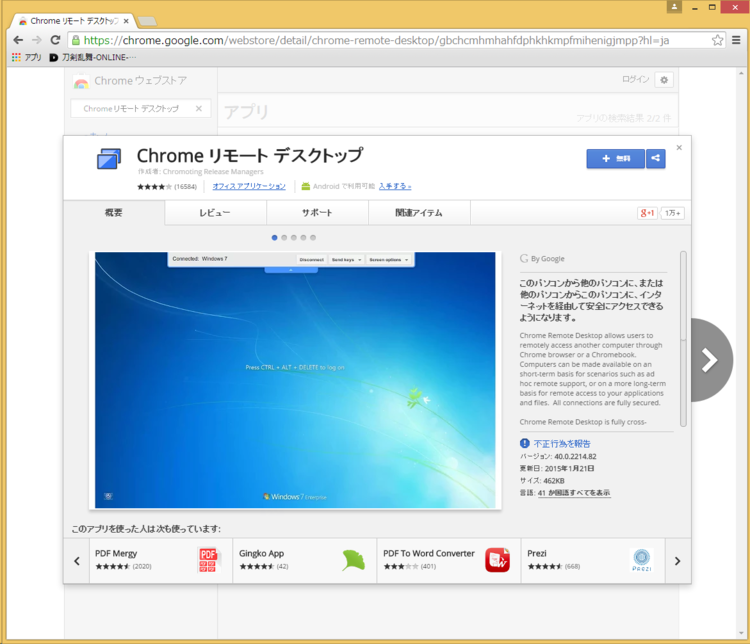
Task: Open a new tab with the new-tab button
Action: 147,21
